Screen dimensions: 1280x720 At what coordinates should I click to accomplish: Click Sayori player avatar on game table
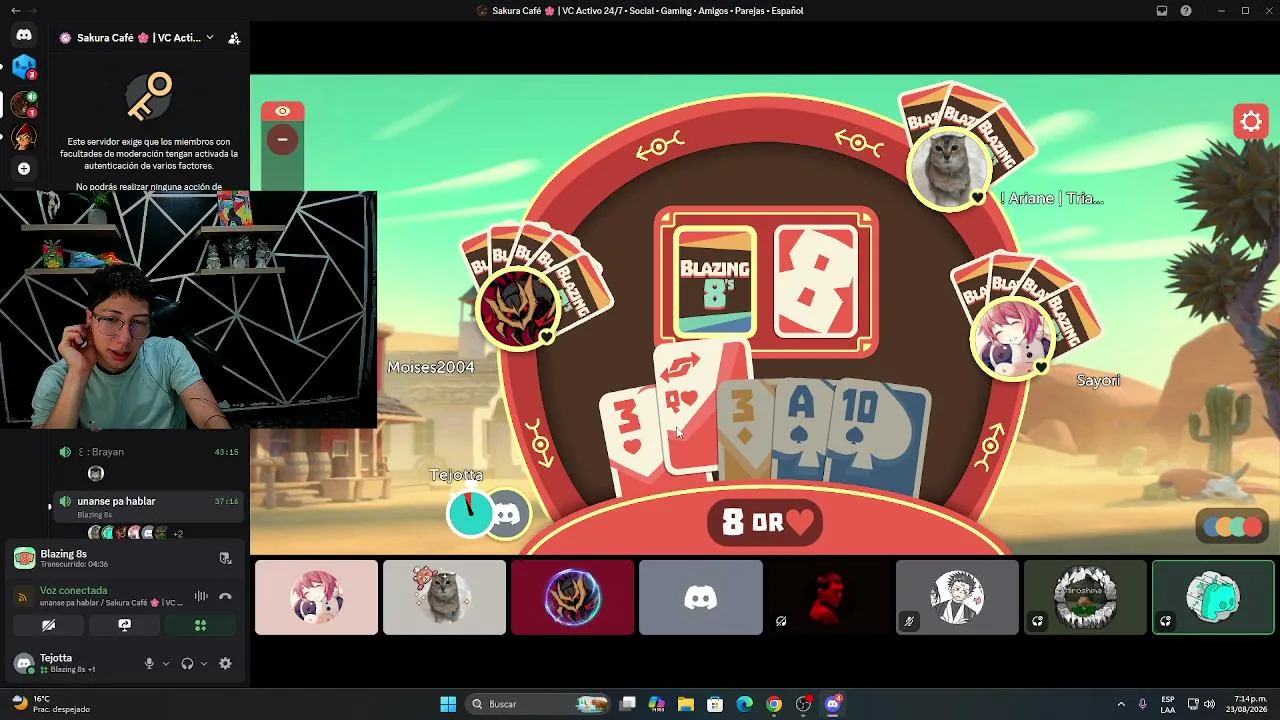click(x=1011, y=337)
